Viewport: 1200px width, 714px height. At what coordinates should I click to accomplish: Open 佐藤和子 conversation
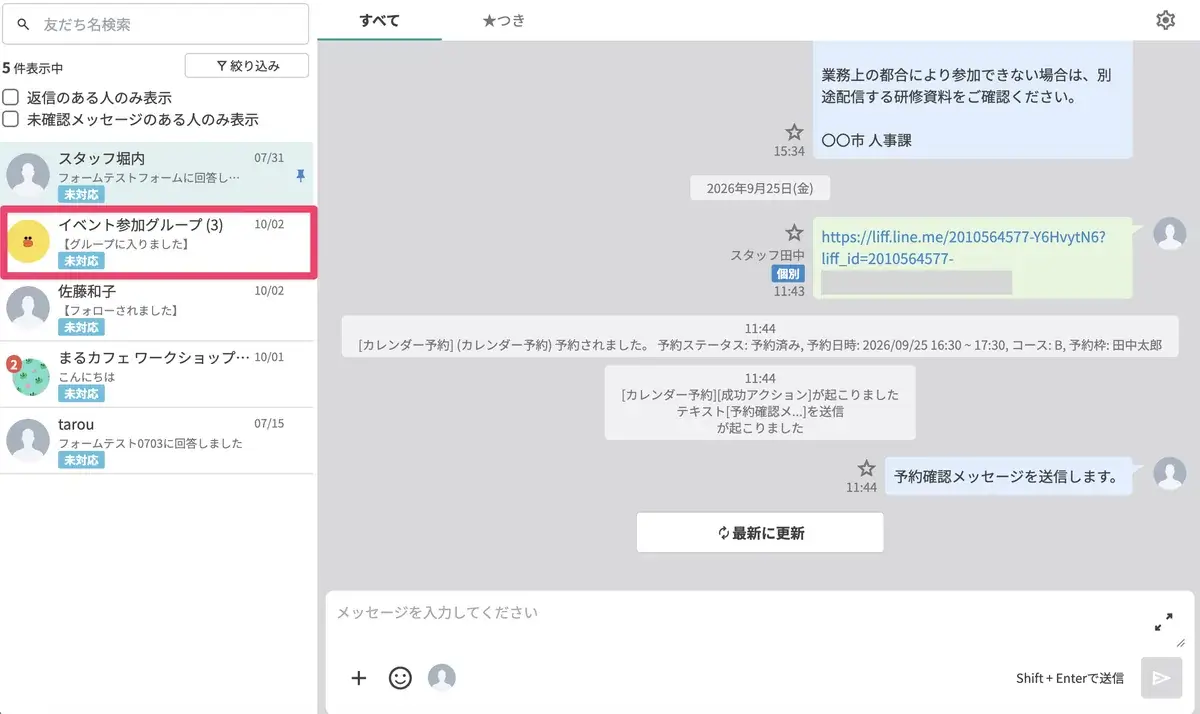point(157,308)
